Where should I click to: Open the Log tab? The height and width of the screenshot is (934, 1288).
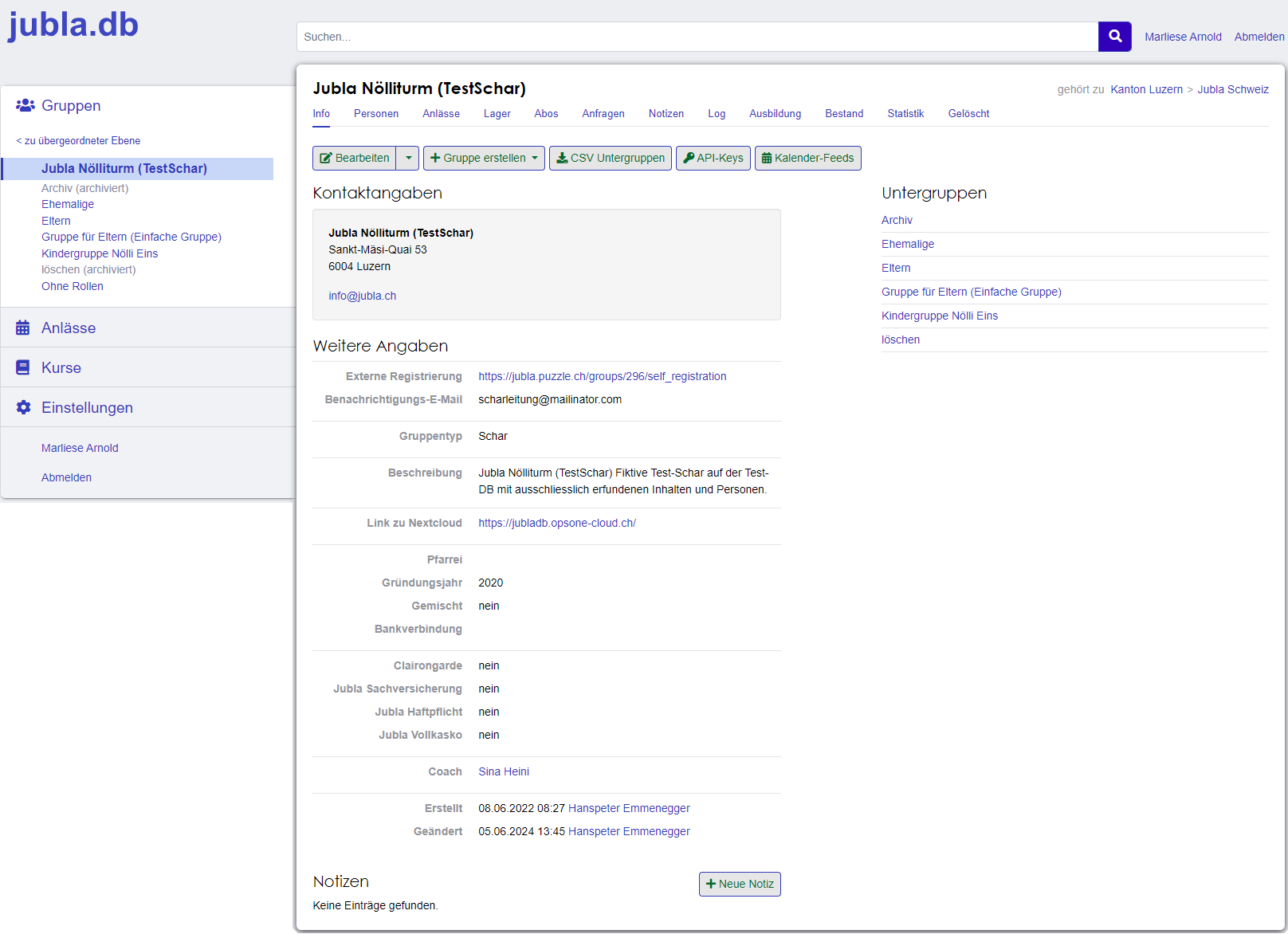(717, 114)
